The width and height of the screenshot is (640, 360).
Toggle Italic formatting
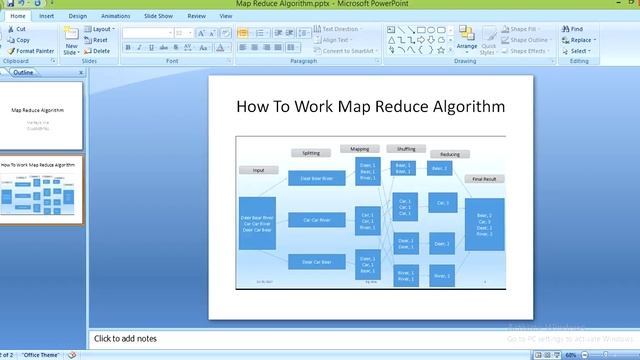[x=140, y=48]
